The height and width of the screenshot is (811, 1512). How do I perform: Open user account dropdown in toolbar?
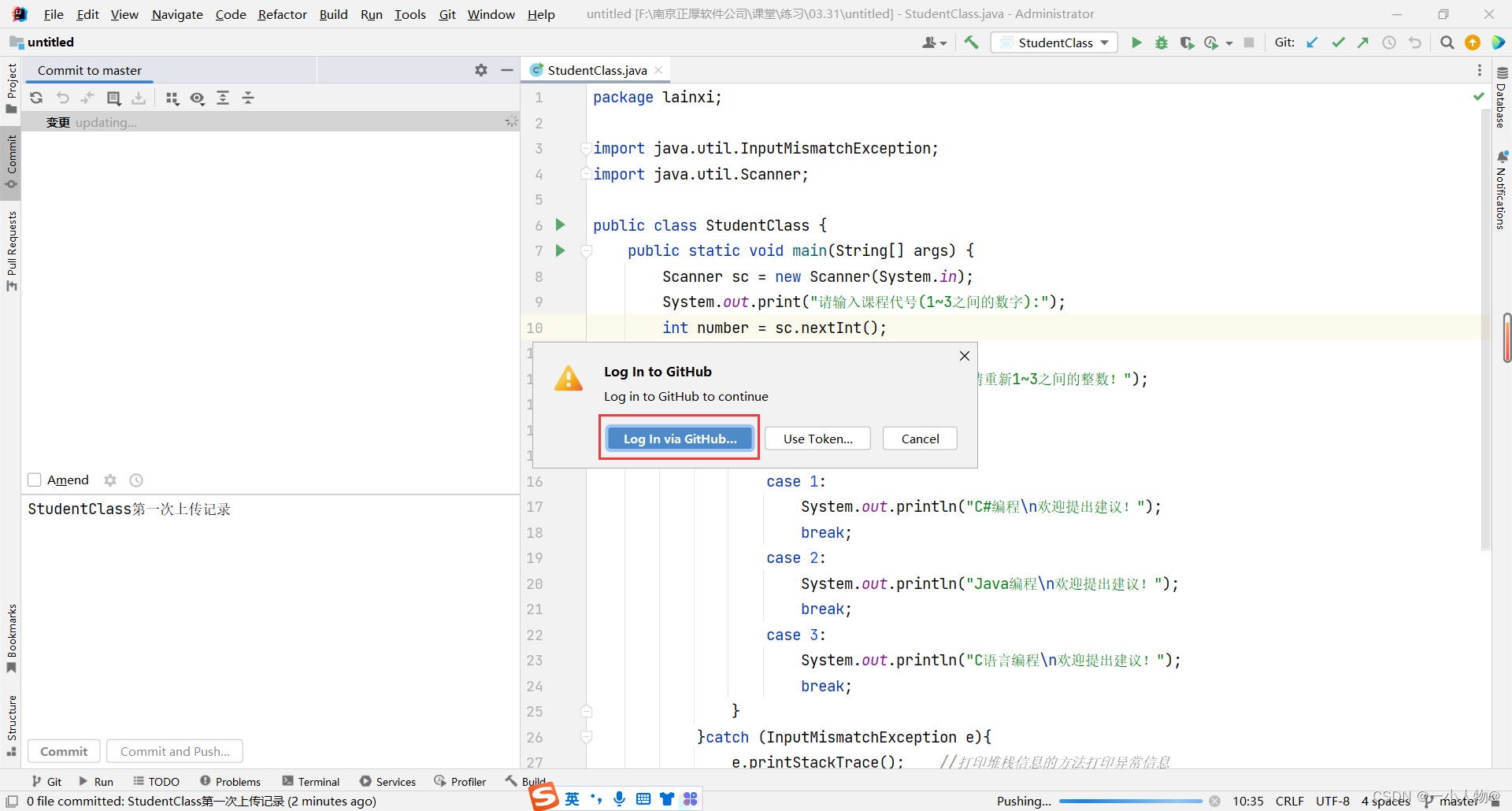click(x=934, y=43)
